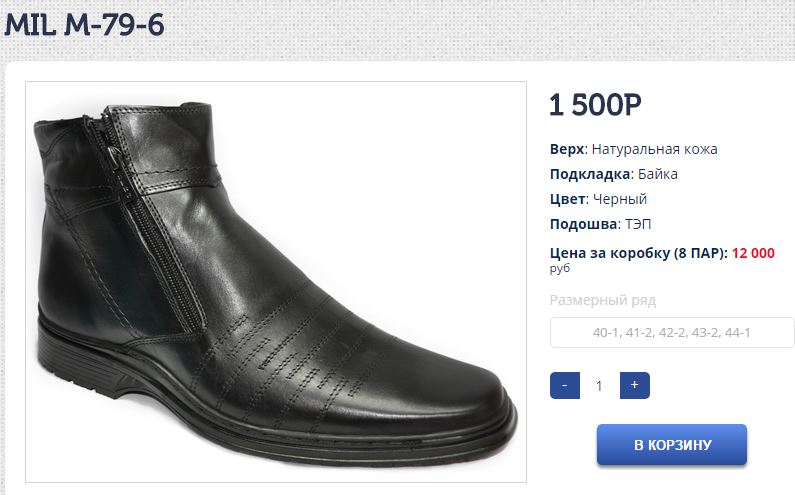Decrease quantity with the minus button
The image size is (795, 495).
(565, 385)
